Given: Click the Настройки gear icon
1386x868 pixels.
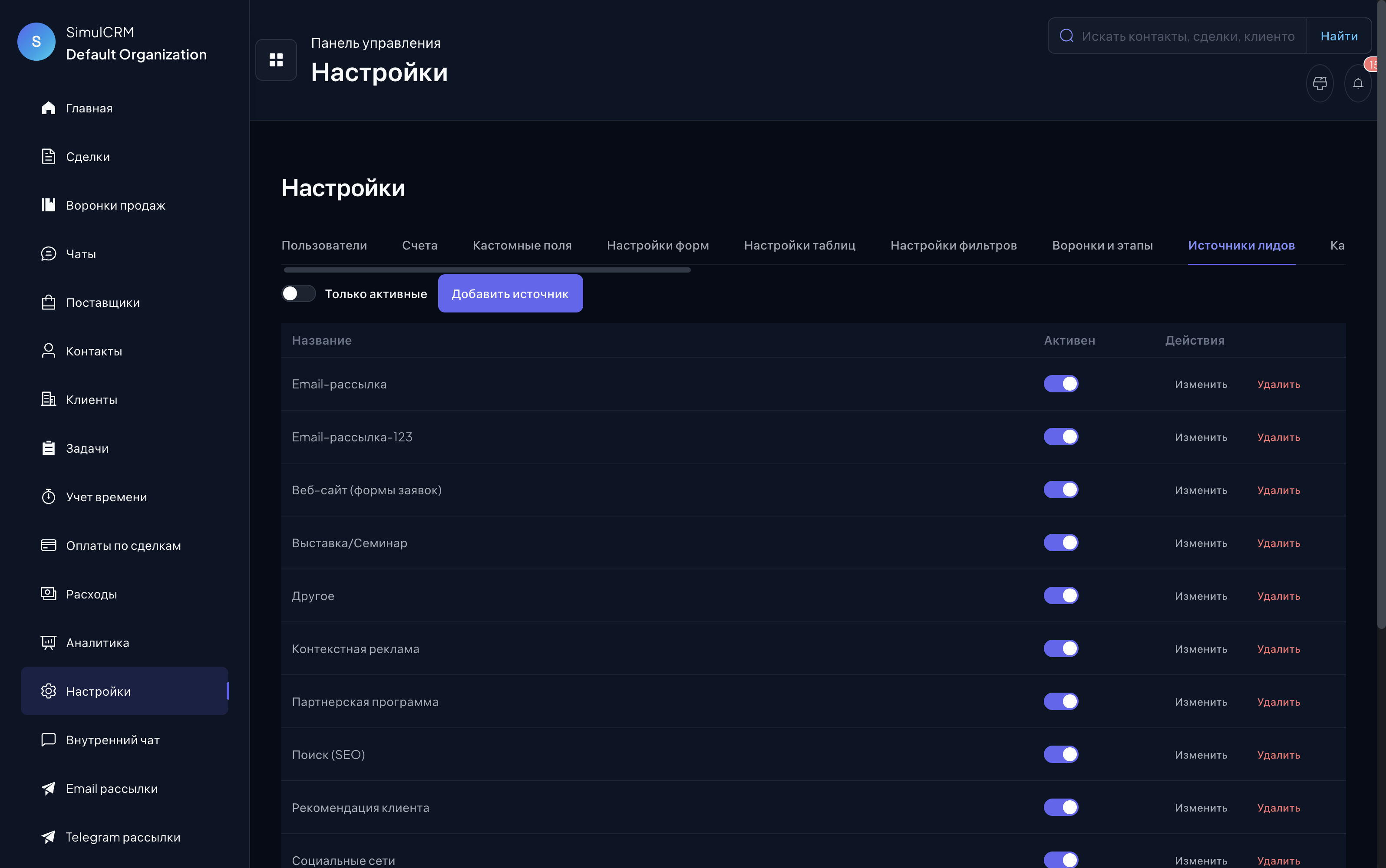Looking at the screenshot, I should pyautogui.click(x=48, y=691).
